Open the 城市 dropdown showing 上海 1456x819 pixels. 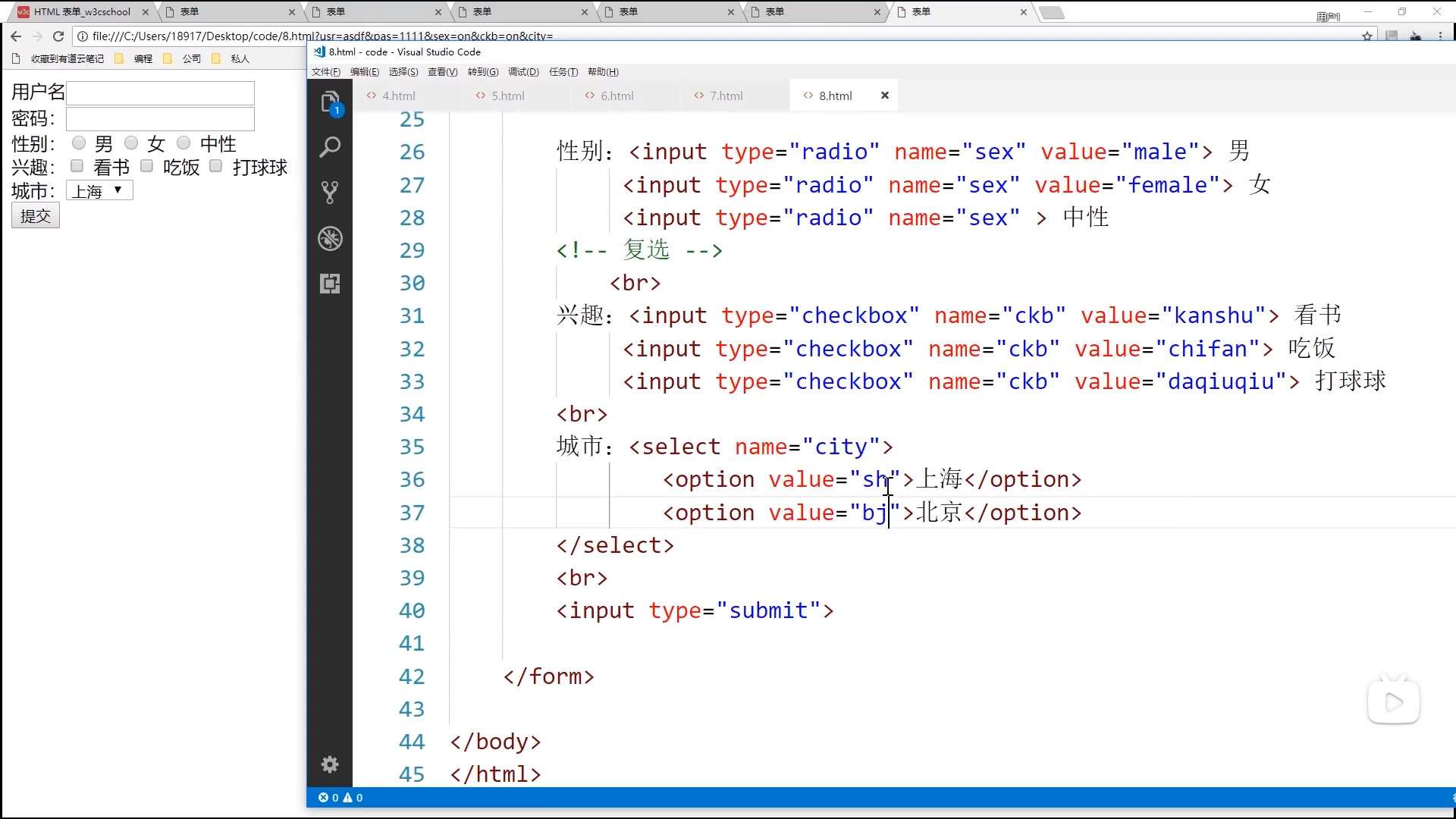[99, 191]
